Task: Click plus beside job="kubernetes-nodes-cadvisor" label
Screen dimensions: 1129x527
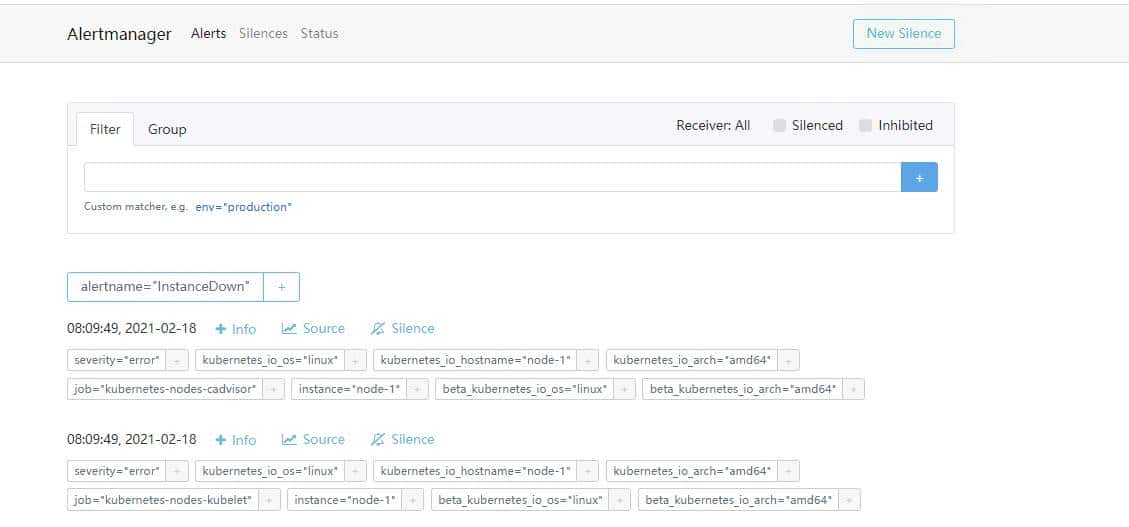Action: point(274,389)
